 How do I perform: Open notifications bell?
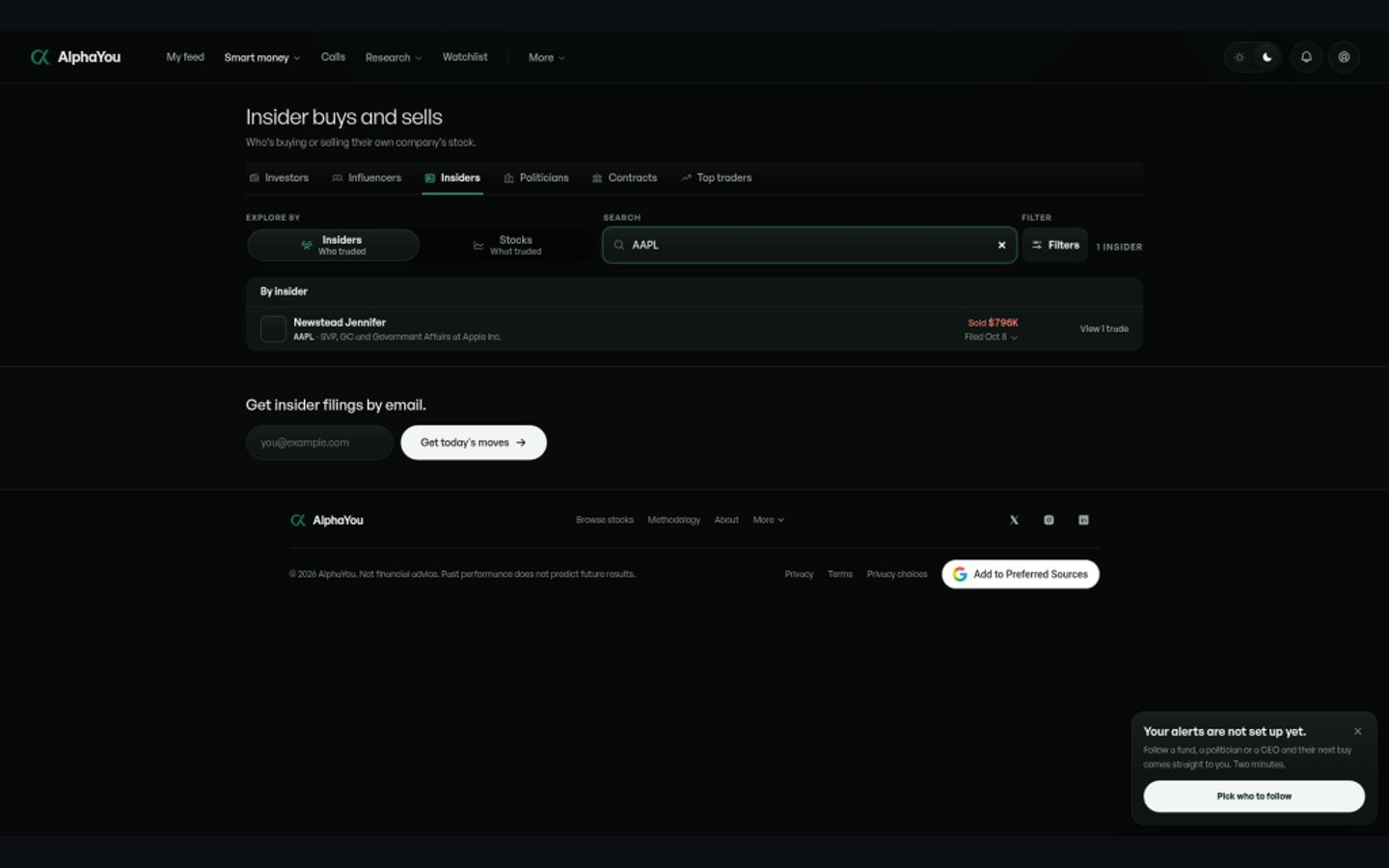1306,57
